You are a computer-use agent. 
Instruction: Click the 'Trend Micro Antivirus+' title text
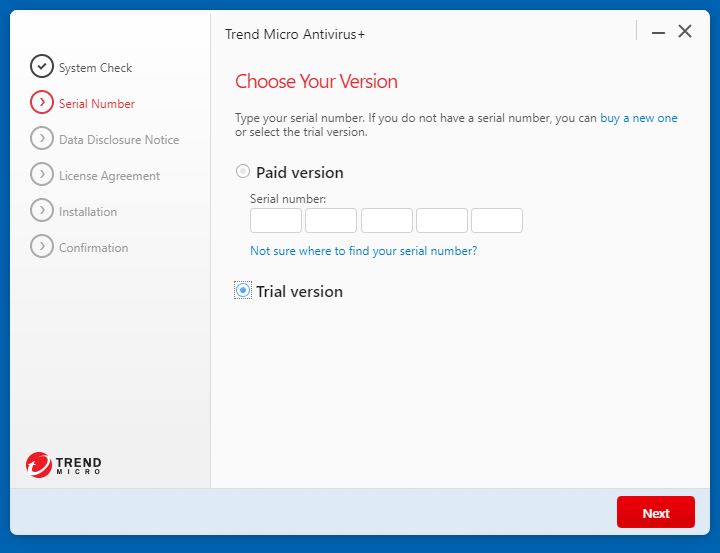click(x=295, y=34)
